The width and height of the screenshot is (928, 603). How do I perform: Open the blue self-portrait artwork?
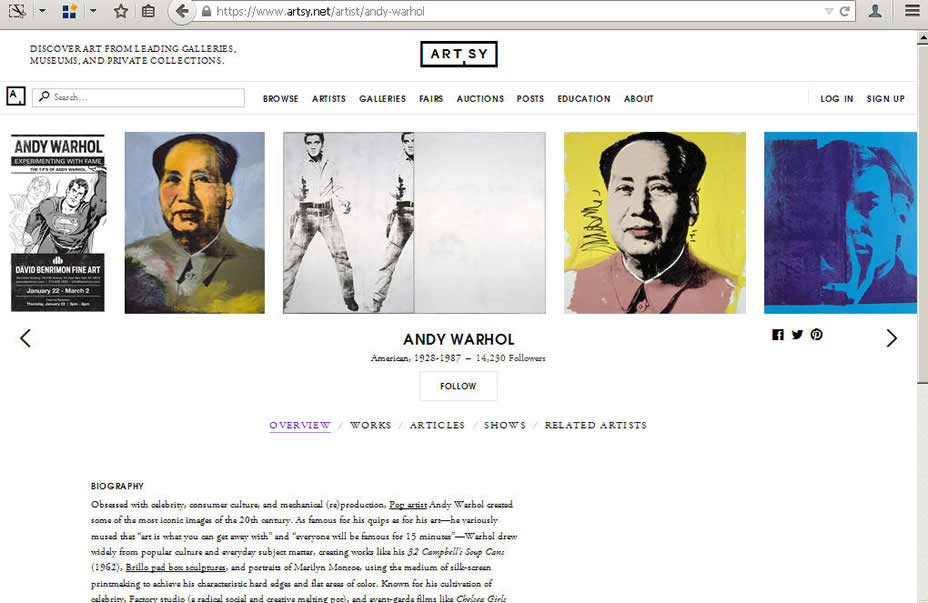[x=840, y=223]
